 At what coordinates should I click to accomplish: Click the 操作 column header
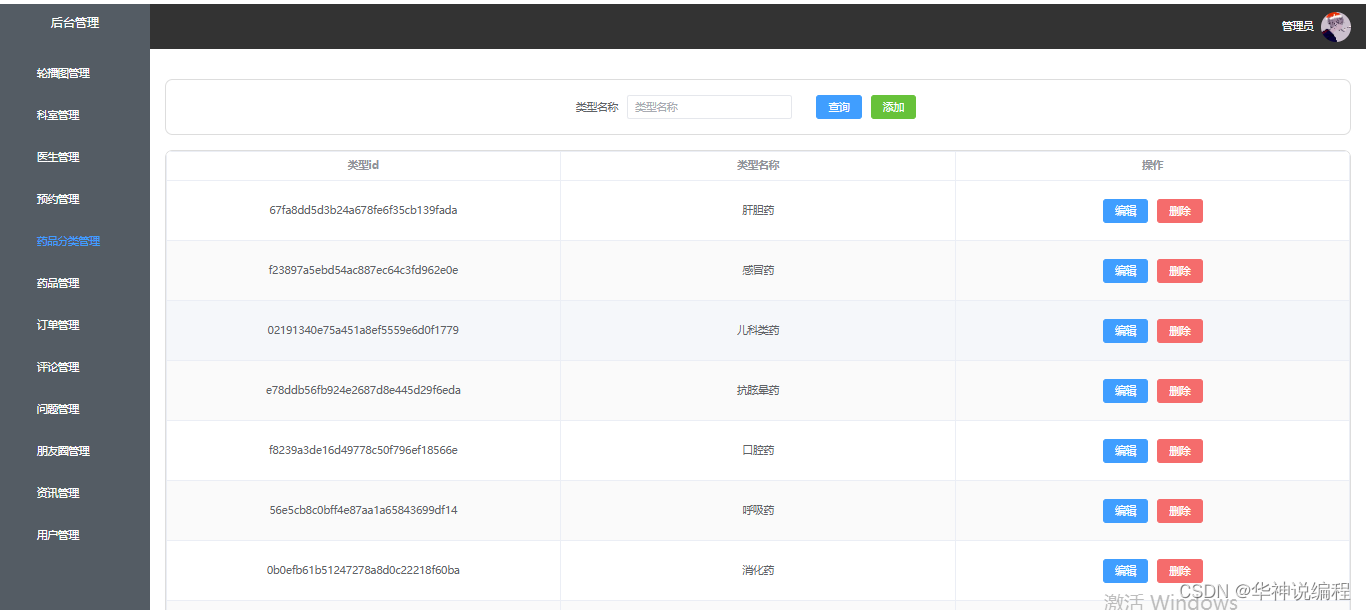pos(1152,165)
